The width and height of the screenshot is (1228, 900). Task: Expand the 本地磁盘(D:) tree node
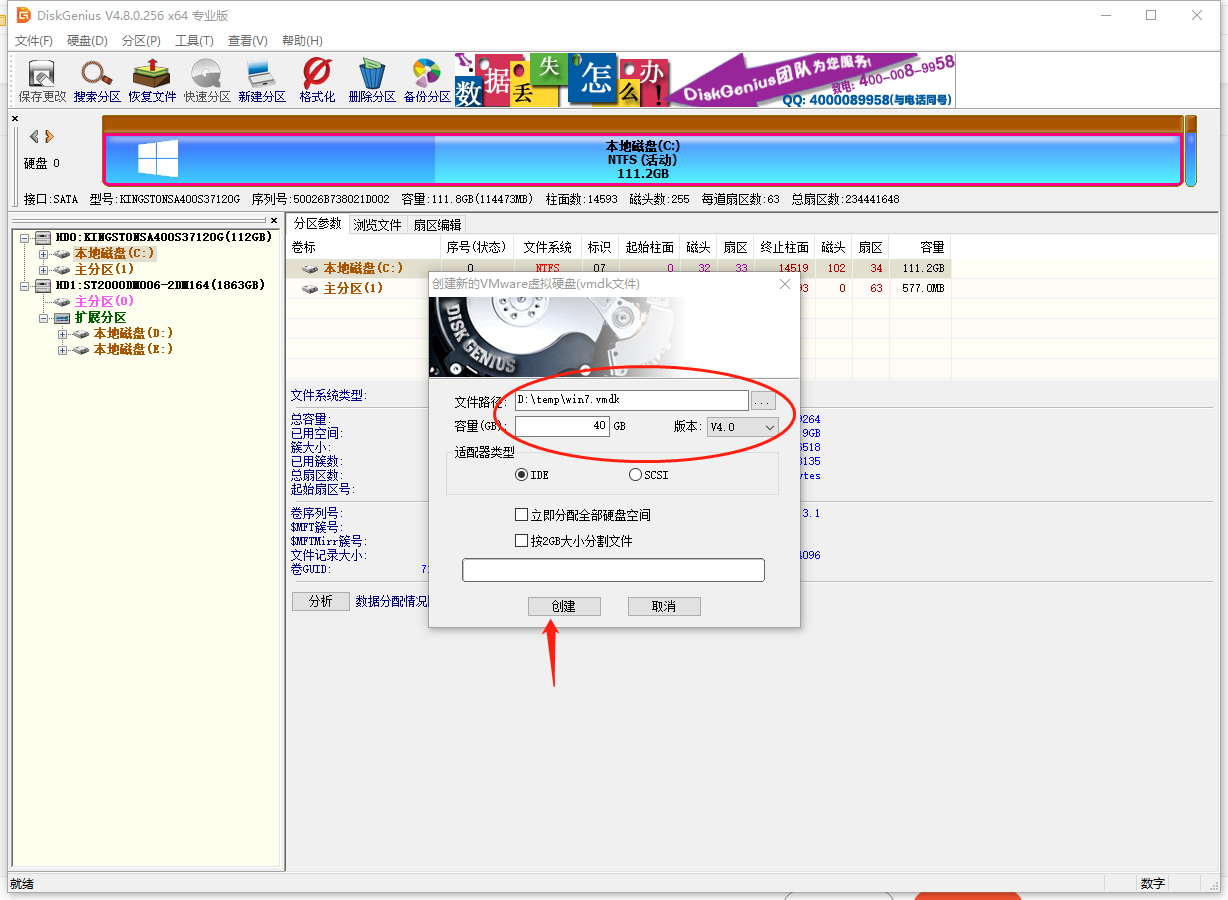(62, 333)
